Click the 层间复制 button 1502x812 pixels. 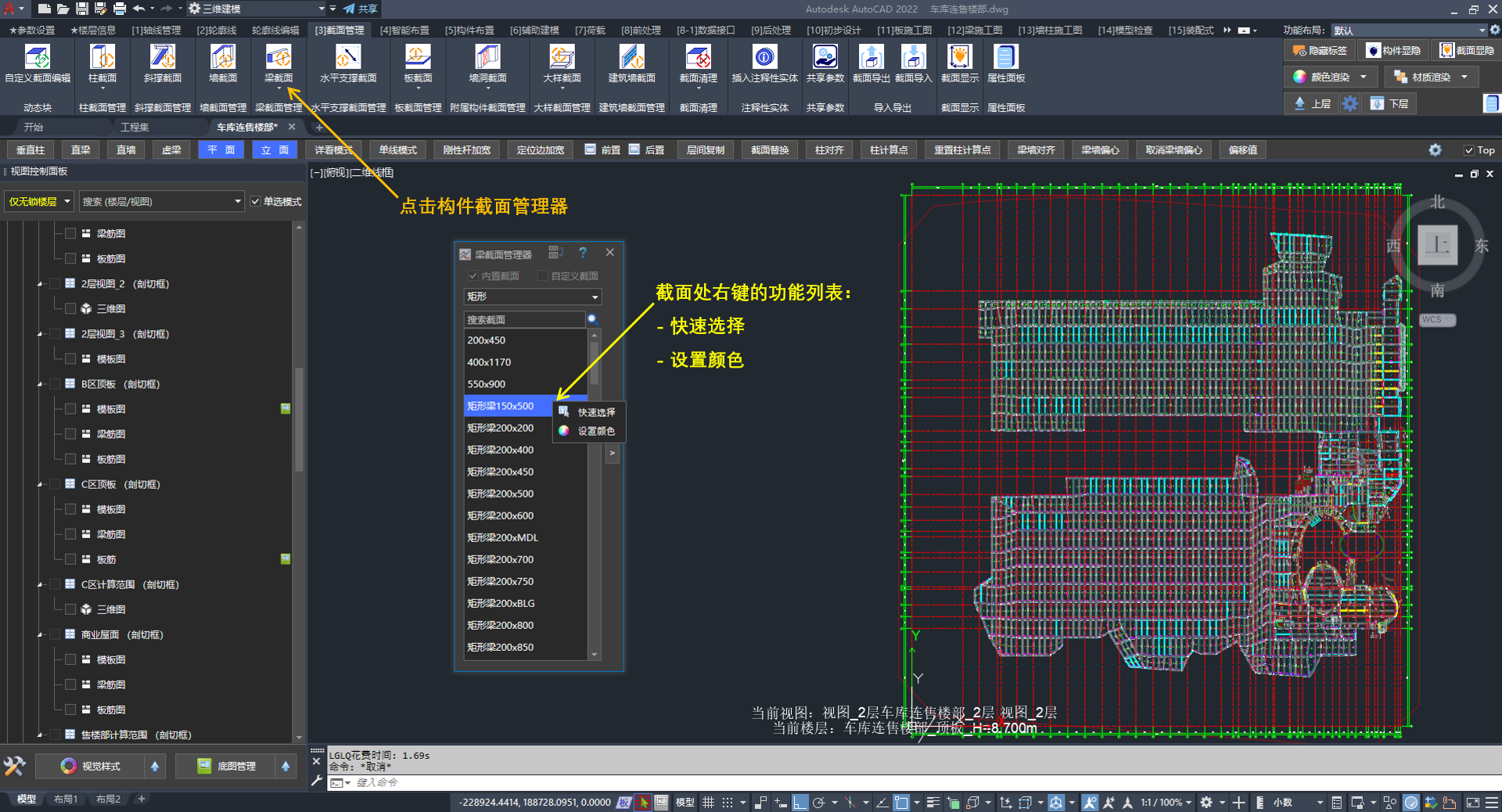(705, 150)
